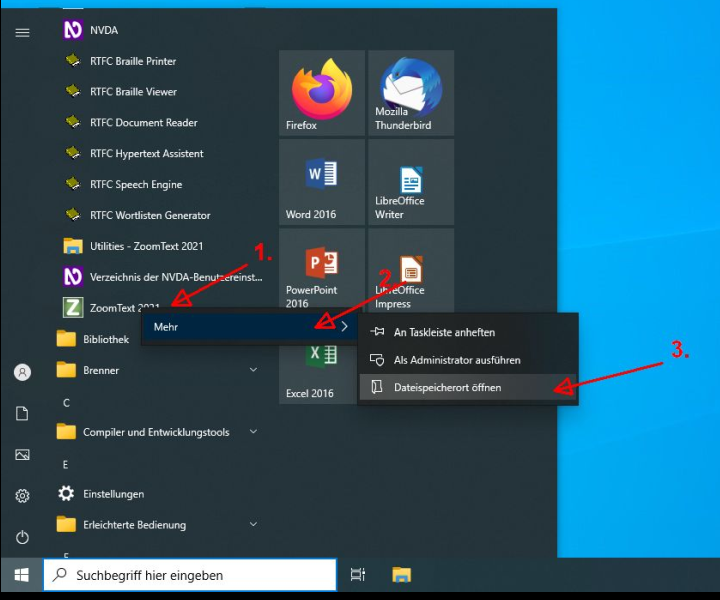Open the Pictures sidebar icon
The image size is (720, 600).
click(22, 454)
